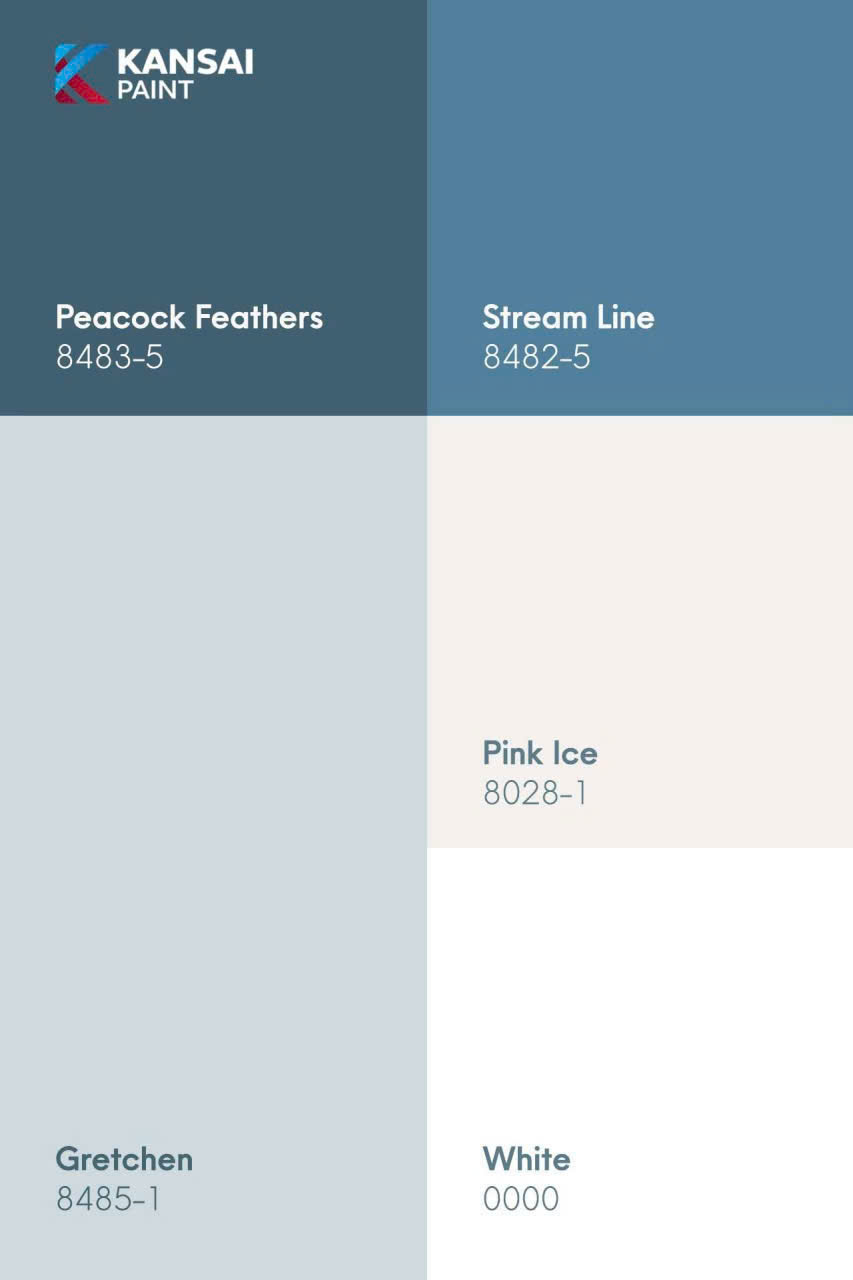Pick the medium blue Stream Line swatch
The image size is (853, 1280).
click(640, 180)
